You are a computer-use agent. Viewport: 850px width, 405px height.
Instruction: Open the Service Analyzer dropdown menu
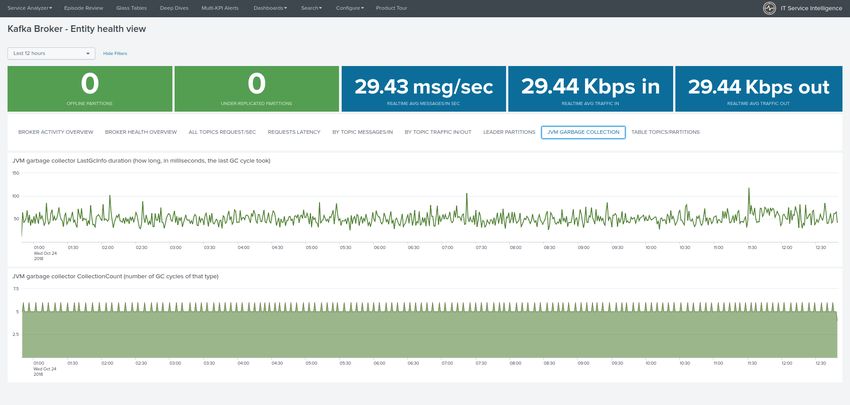coord(30,8)
